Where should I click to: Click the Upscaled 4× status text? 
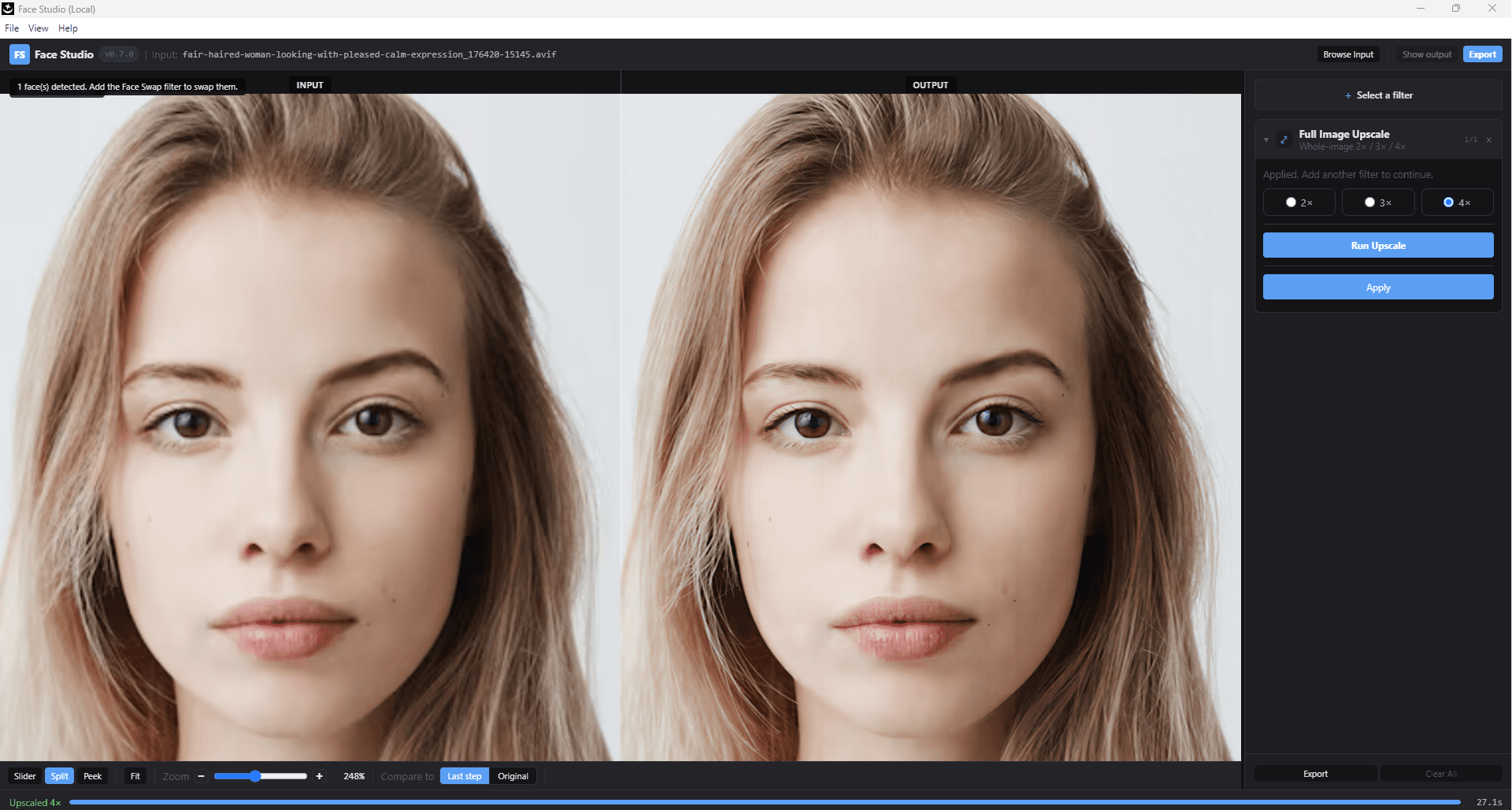point(35,802)
